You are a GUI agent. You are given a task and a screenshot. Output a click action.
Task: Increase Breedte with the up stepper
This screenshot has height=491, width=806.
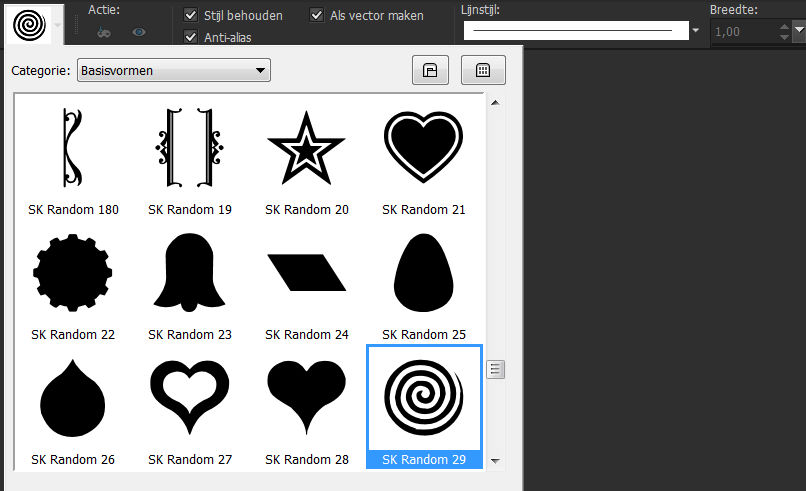pyautogui.click(x=784, y=26)
